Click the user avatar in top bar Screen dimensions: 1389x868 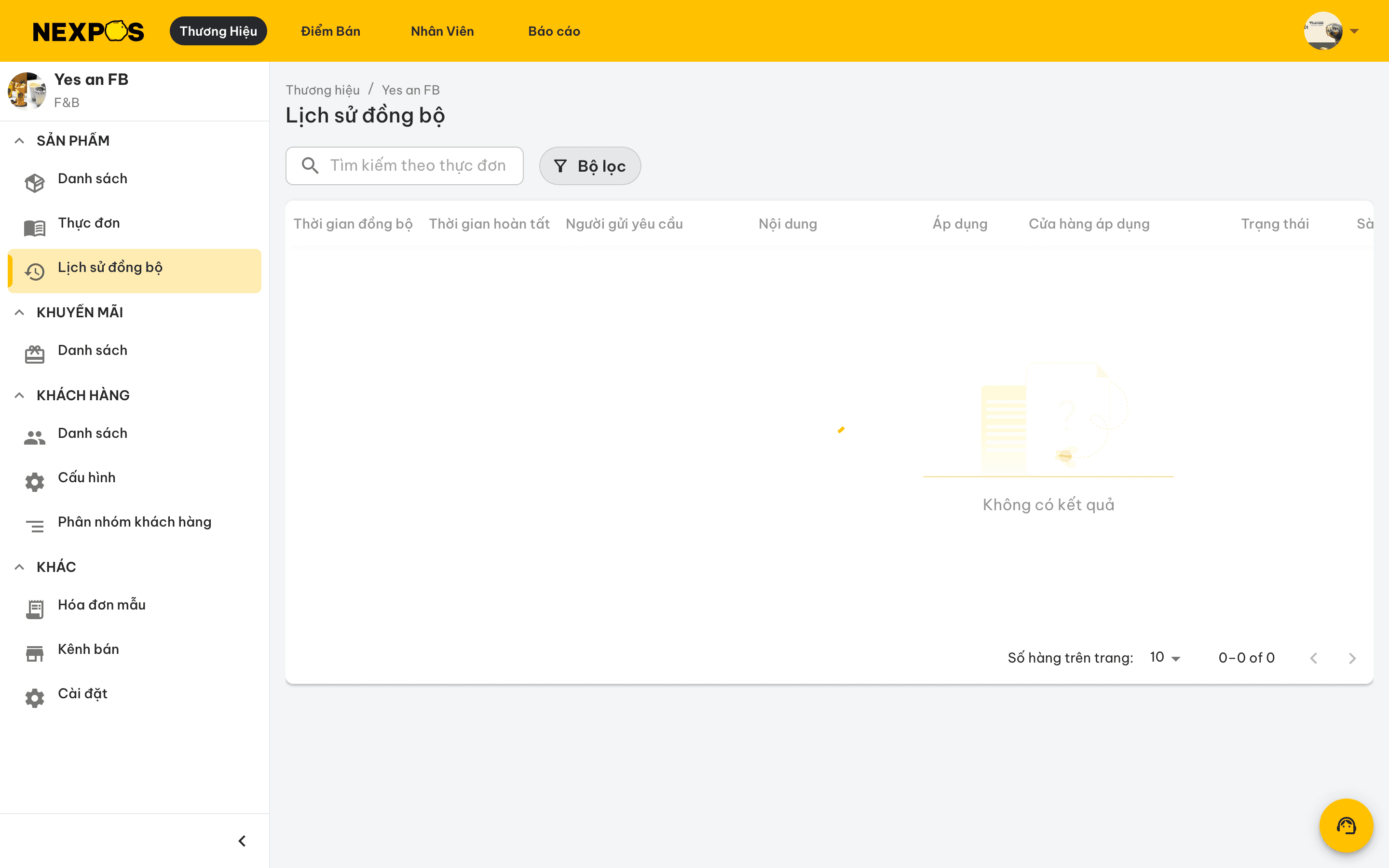click(1322, 31)
